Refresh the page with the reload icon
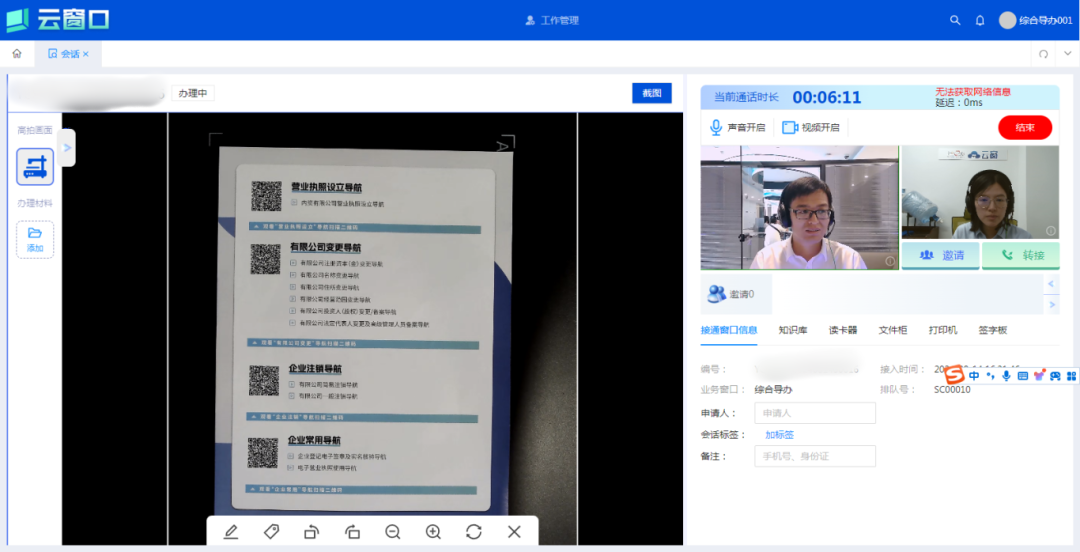Viewport: 1080px width, 552px height. tap(1043, 54)
